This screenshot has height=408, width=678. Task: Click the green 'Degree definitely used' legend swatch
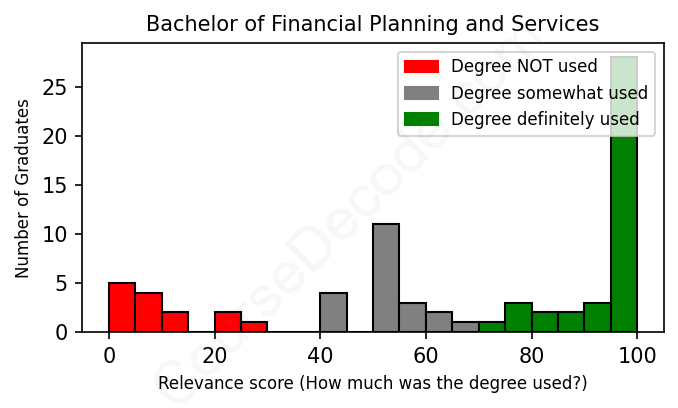pyautogui.click(x=421, y=120)
